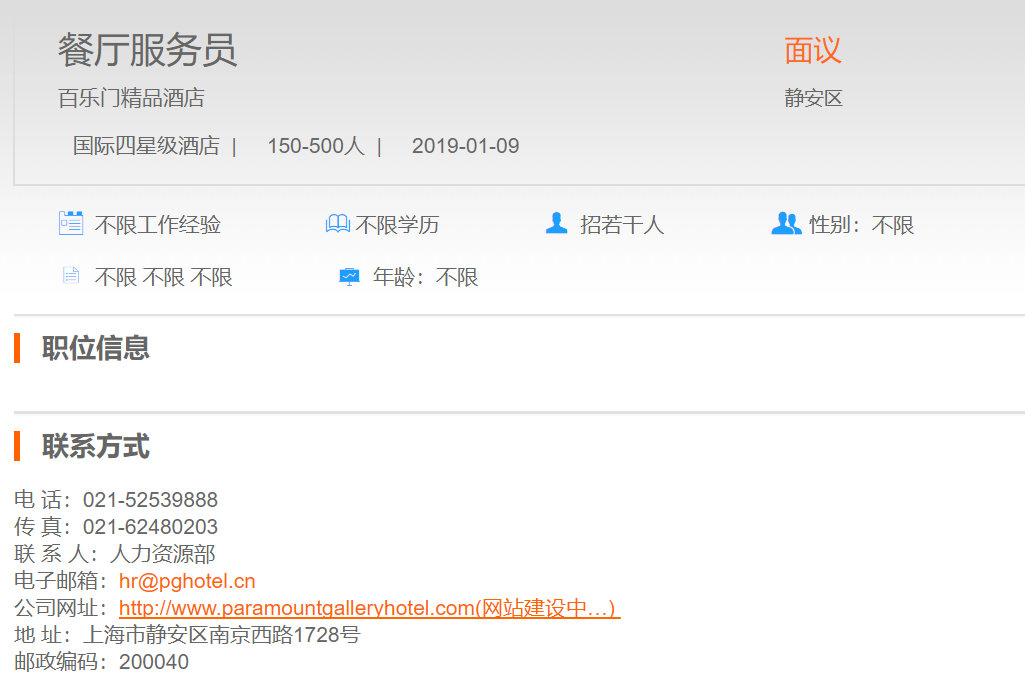This screenshot has width=1025, height=688.
Task: Click the posting date 2019-01-09
Action: (x=465, y=146)
